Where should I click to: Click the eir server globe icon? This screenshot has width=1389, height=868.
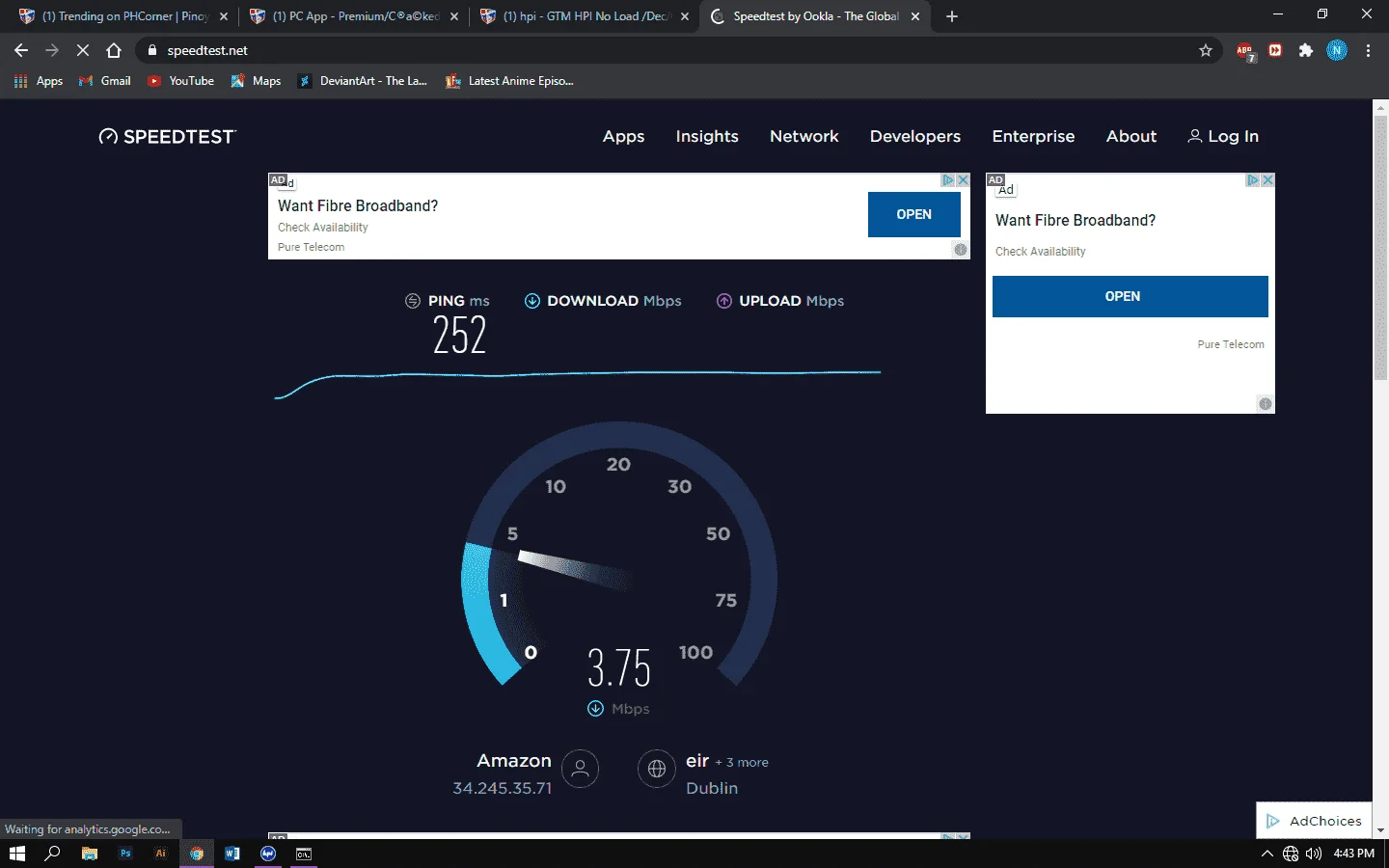[x=657, y=769]
